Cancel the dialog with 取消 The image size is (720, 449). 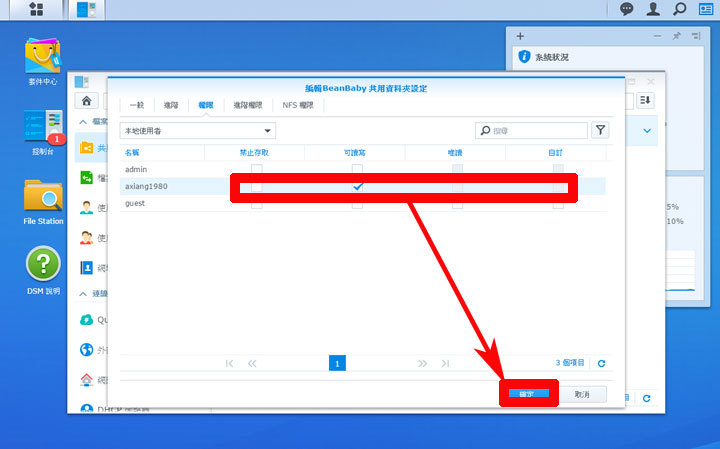coord(582,394)
